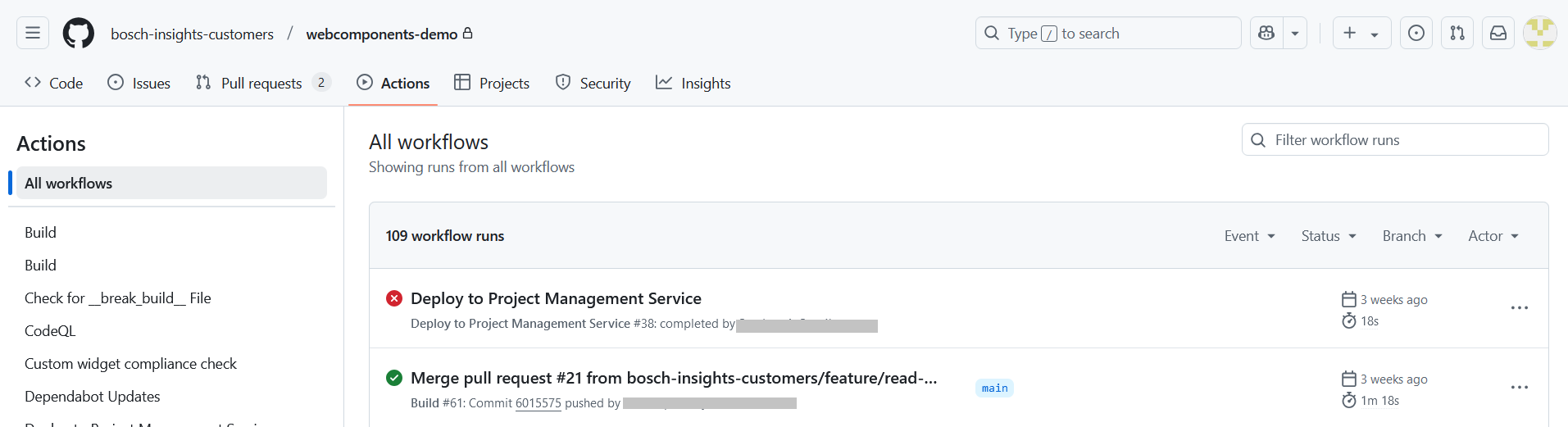Viewport: 1568px width, 427px height.
Task: Click the GitHub logo home icon
Action: pos(79,33)
